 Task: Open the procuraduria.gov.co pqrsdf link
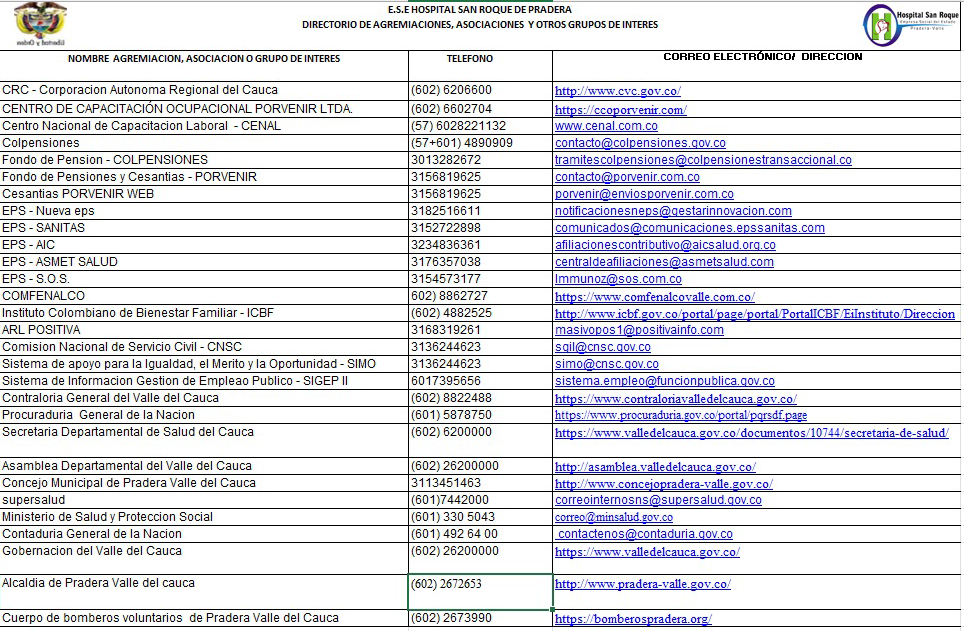680,416
